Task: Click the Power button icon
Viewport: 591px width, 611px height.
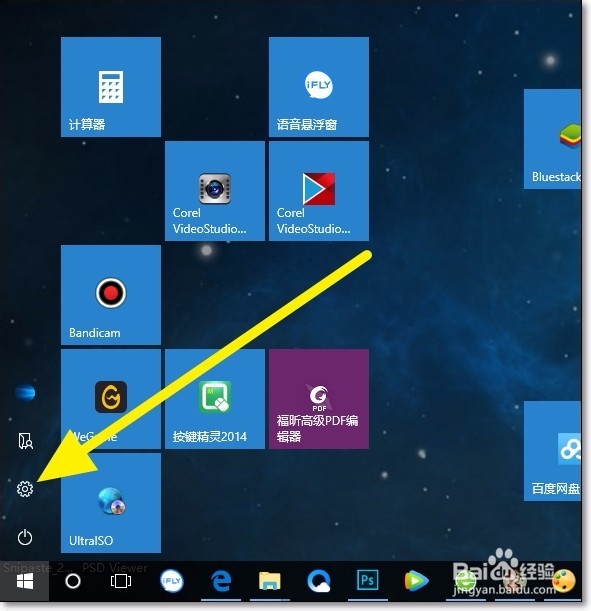Action: 25,537
